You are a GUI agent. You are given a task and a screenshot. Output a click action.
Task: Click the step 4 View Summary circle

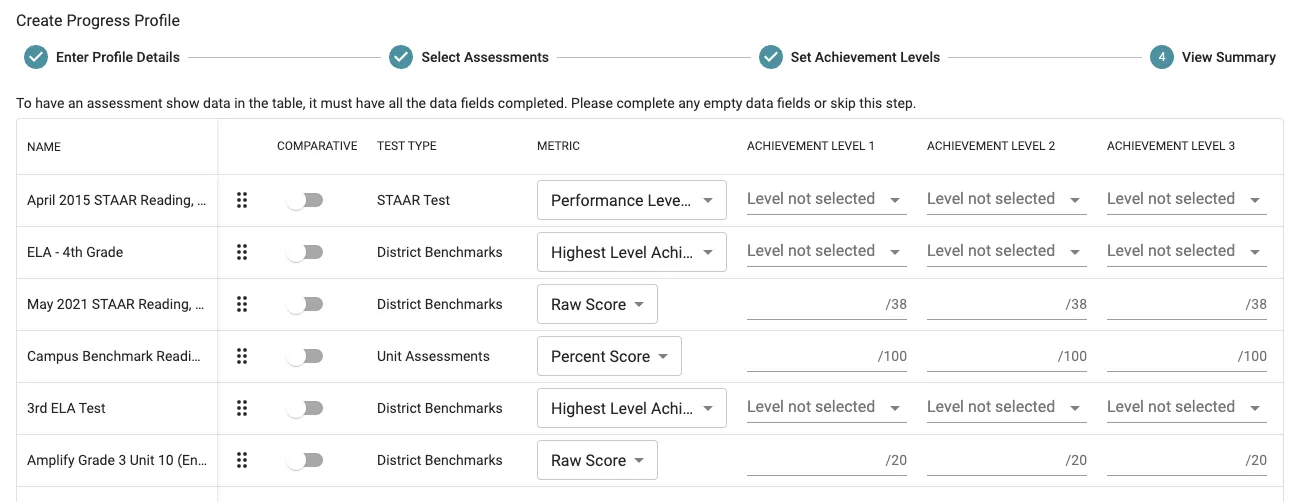point(1162,57)
